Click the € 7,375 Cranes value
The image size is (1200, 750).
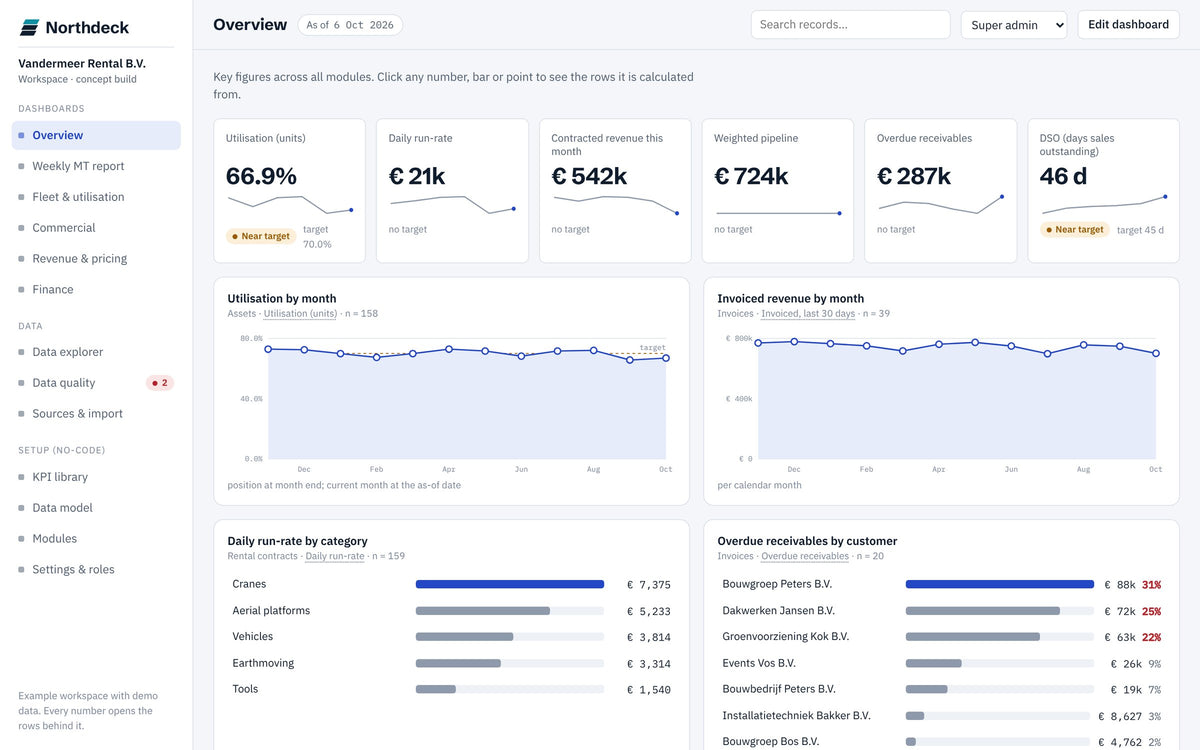pyautogui.click(x=649, y=585)
